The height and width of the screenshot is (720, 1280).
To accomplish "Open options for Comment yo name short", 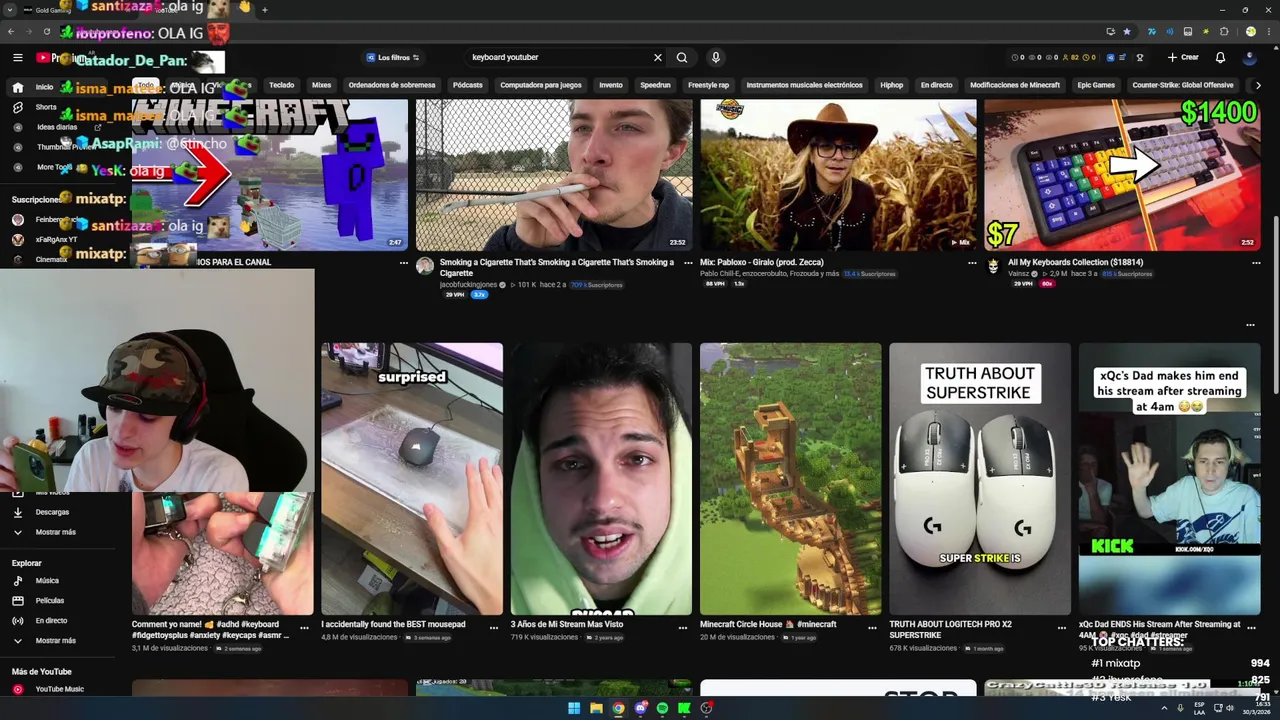I will pos(304,628).
